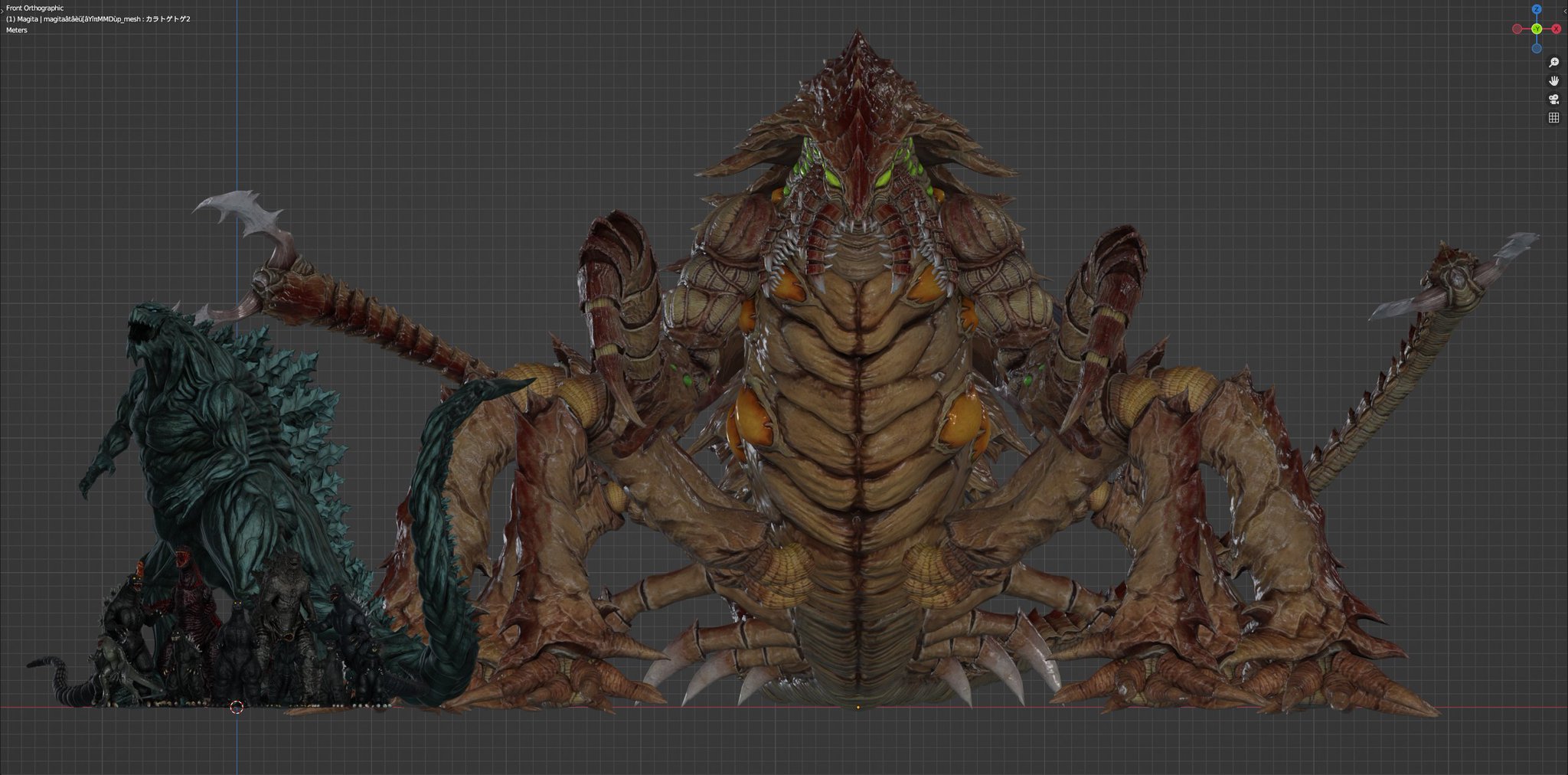Click the hand pan view icon
The height and width of the screenshot is (775, 1568).
(1553, 81)
